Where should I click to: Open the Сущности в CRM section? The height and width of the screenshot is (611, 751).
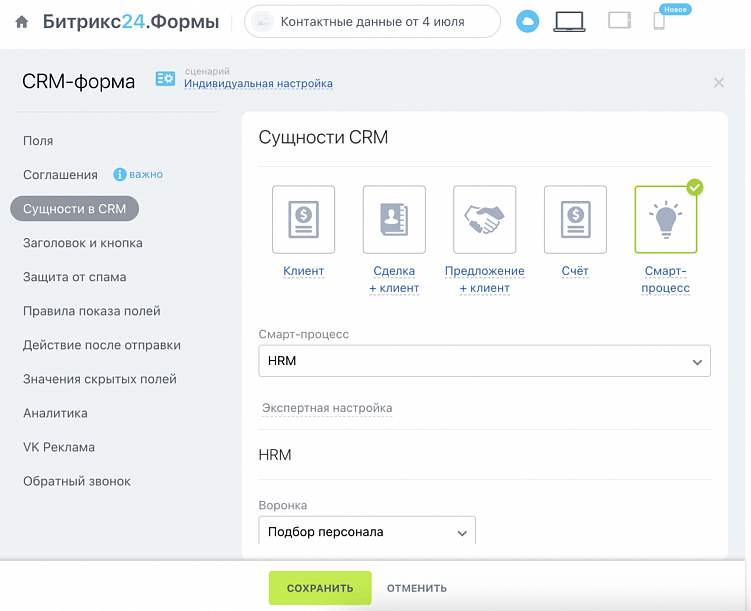(x=75, y=209)
